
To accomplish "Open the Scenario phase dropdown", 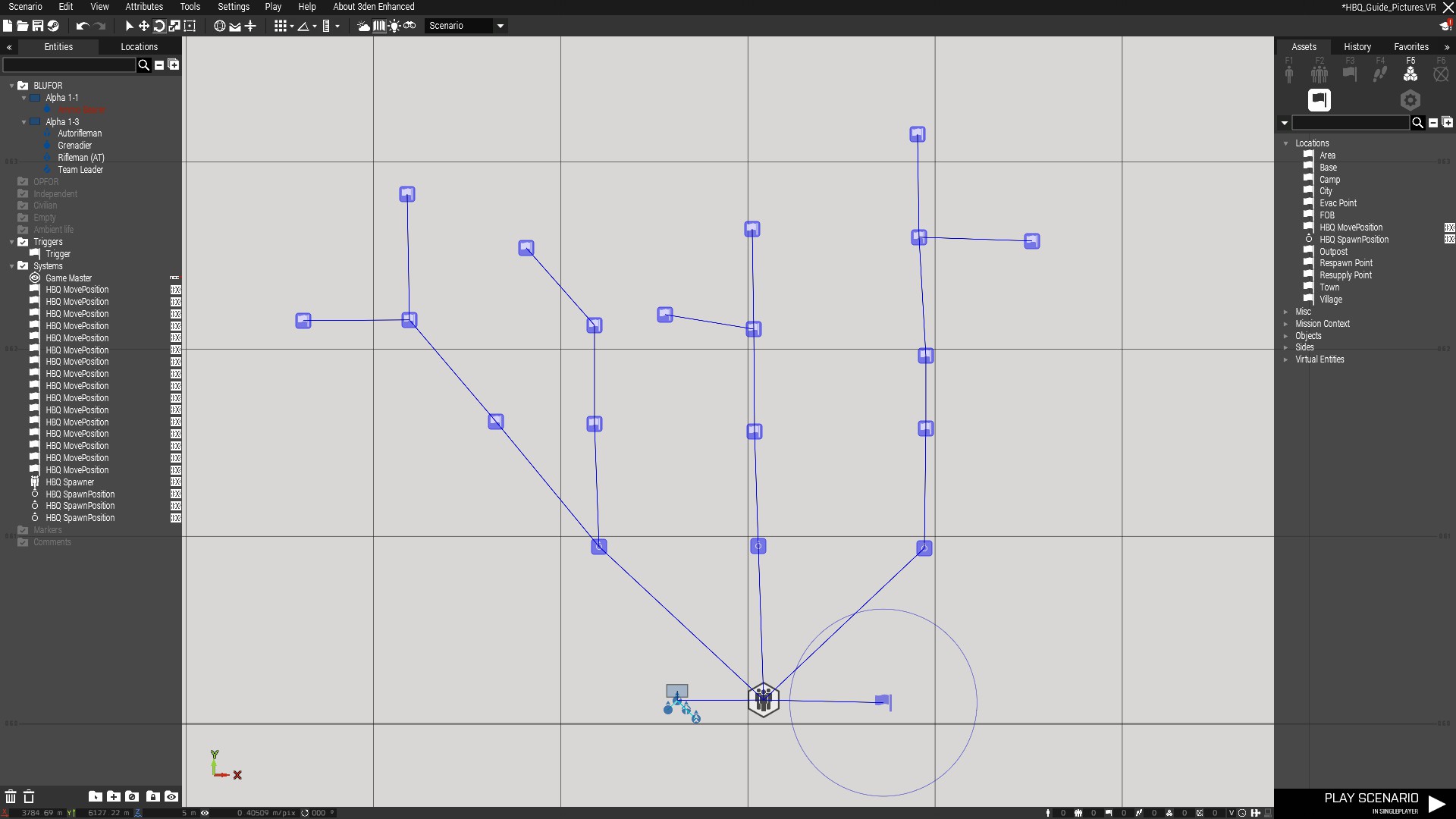I will pos(466,26).
